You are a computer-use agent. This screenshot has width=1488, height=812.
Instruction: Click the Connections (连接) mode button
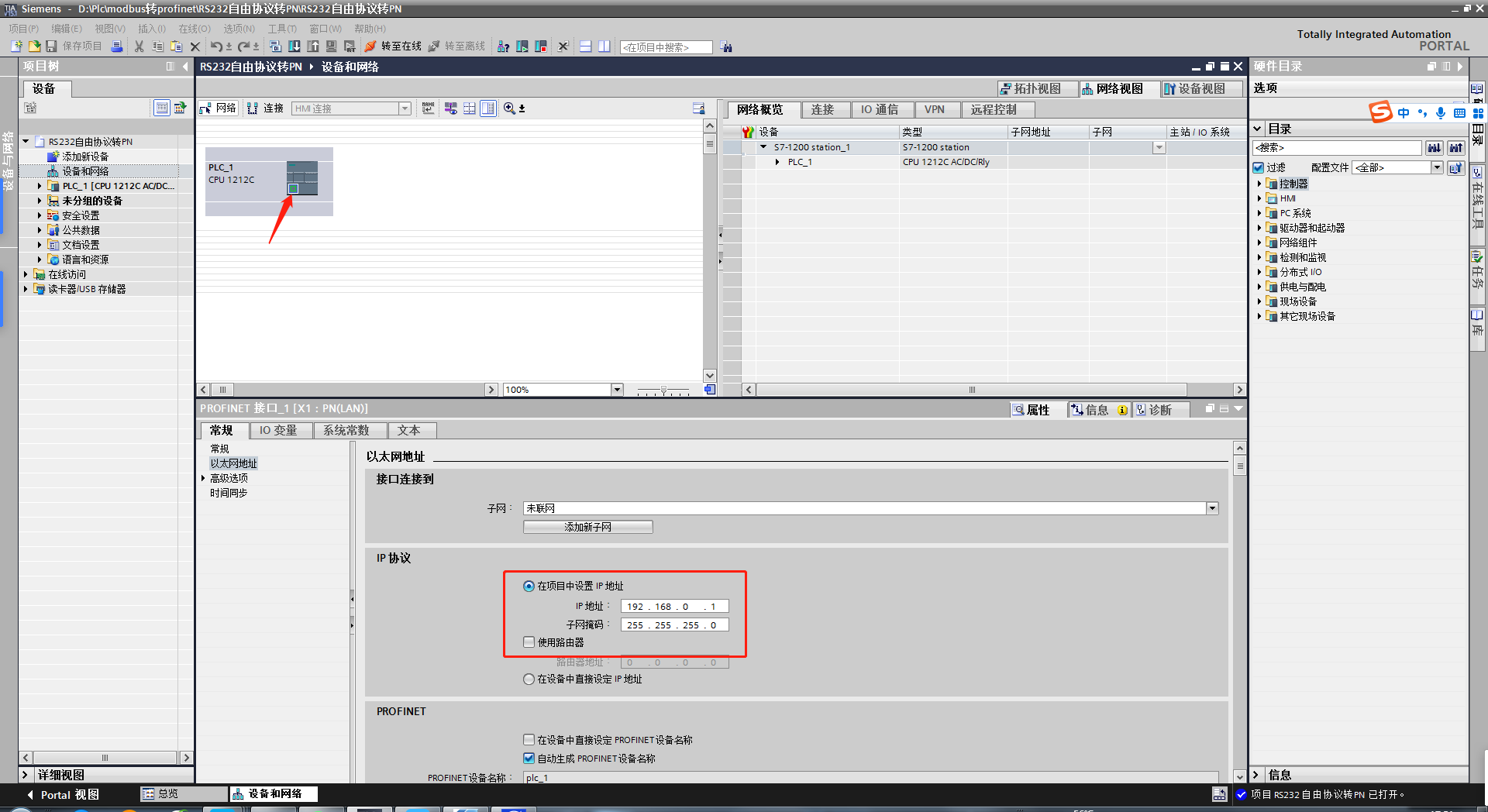tap(266, 108)
